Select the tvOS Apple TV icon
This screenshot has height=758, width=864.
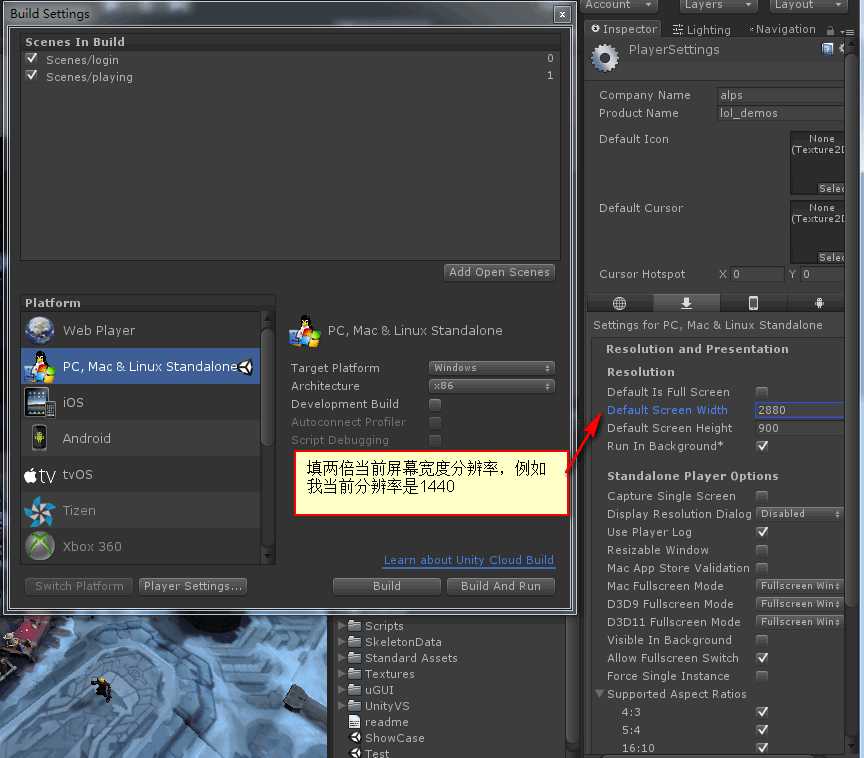(40, 475)
